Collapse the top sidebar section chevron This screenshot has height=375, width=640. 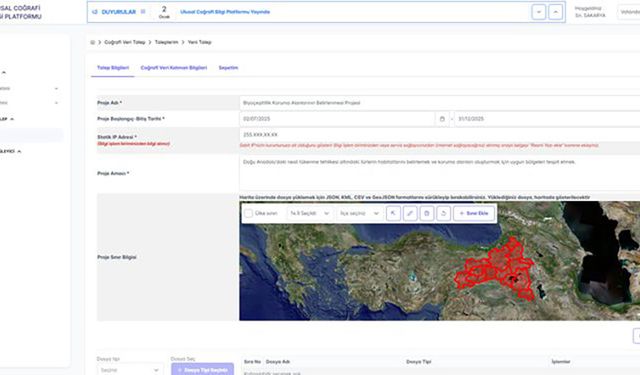[x=4, y=72]
